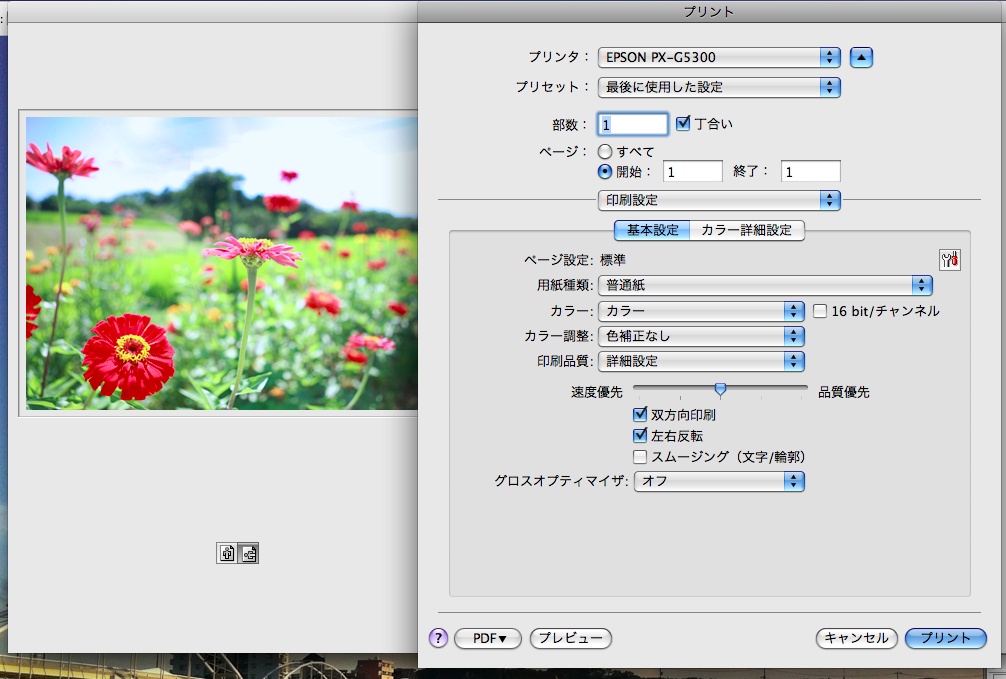Image resolution: width=1006 pixels, height=679 pixels.
Task: Uncheck the 左右反転 mirror checkbox
Action: (x=640, y=435)
